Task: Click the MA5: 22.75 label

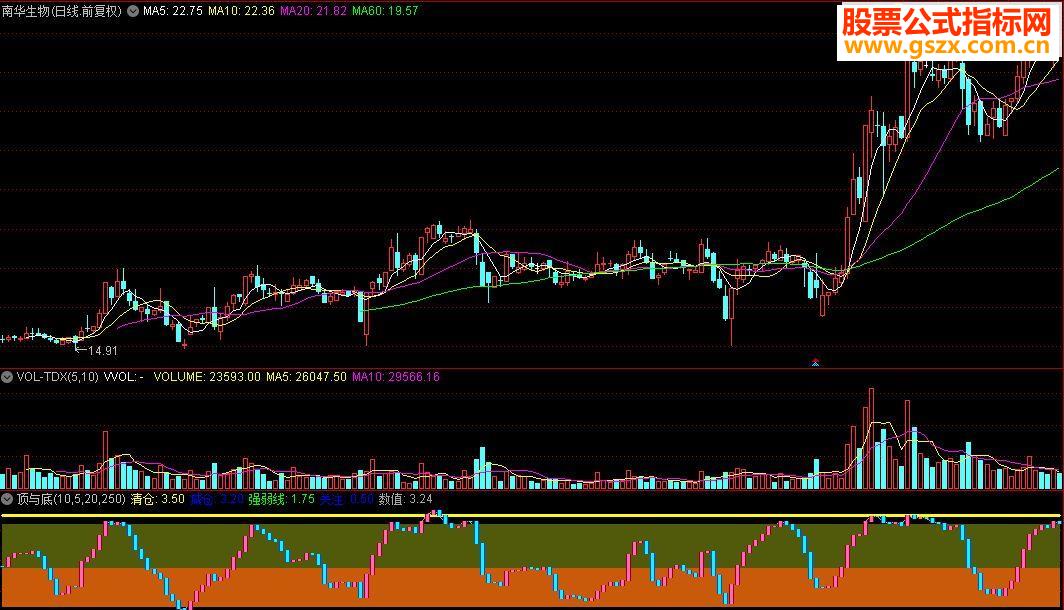Action: click(172, 11)
